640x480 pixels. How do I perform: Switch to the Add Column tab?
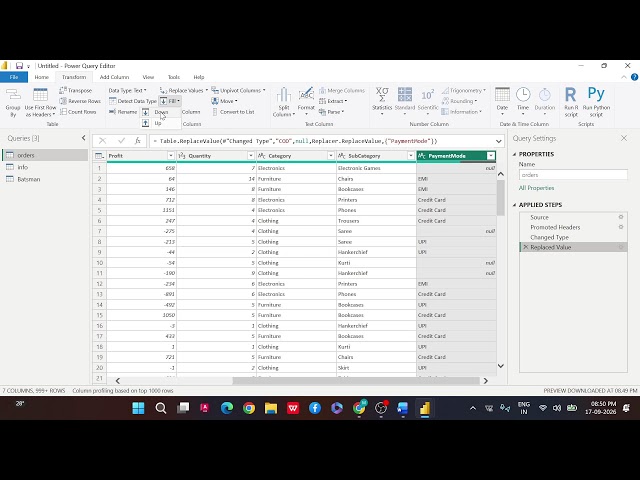pyautogui.click(x=114, y=77)
